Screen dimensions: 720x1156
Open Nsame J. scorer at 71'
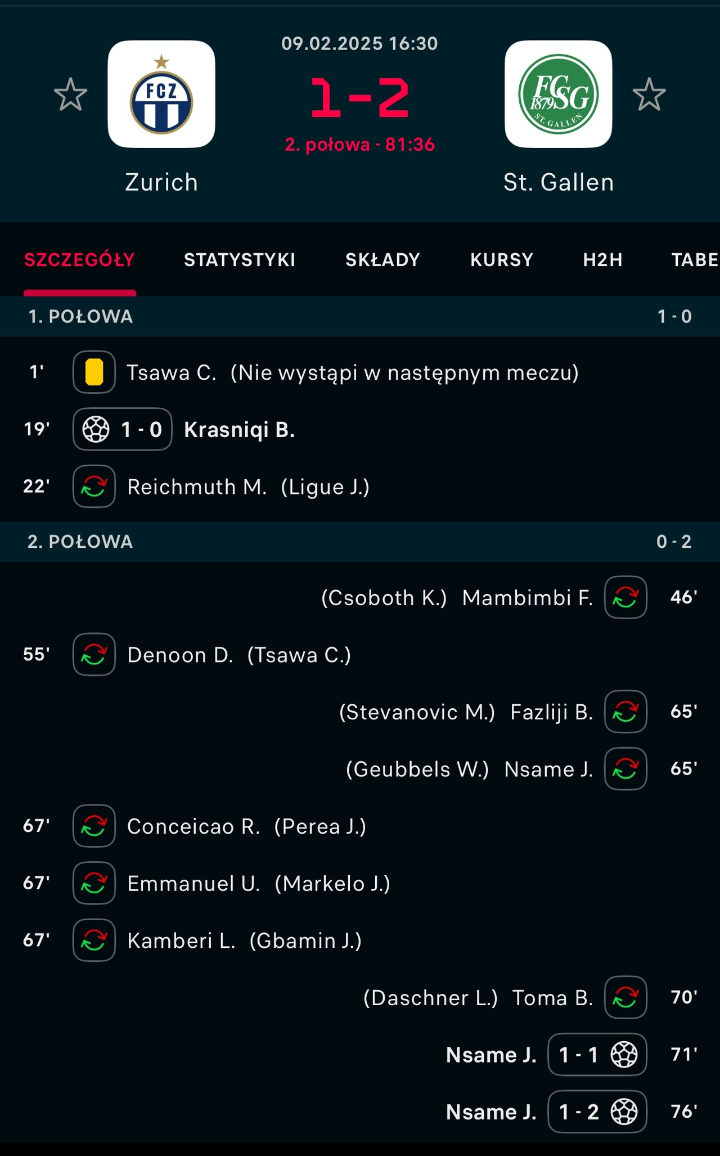[491, 1055]
